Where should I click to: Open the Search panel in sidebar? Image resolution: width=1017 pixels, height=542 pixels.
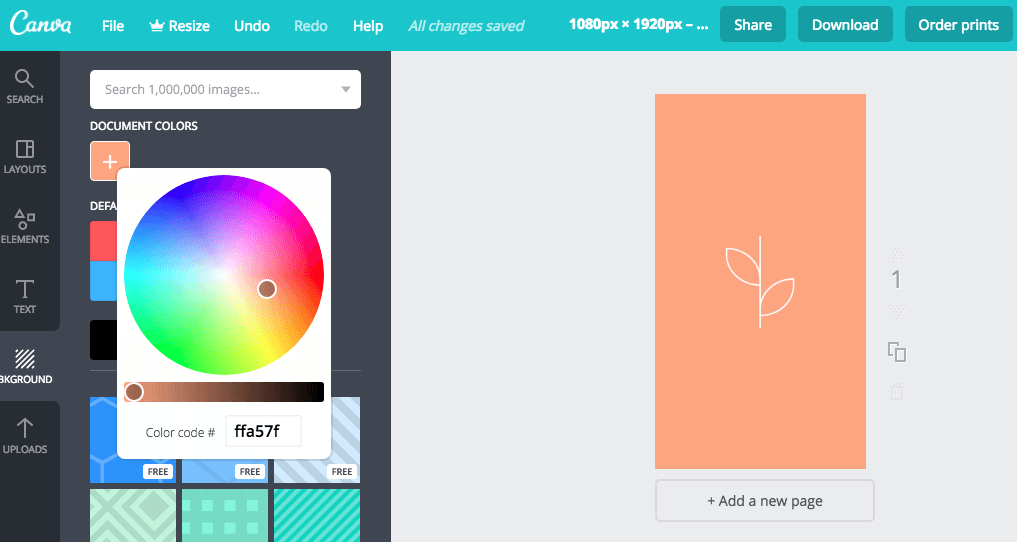(x=25, y=87)
